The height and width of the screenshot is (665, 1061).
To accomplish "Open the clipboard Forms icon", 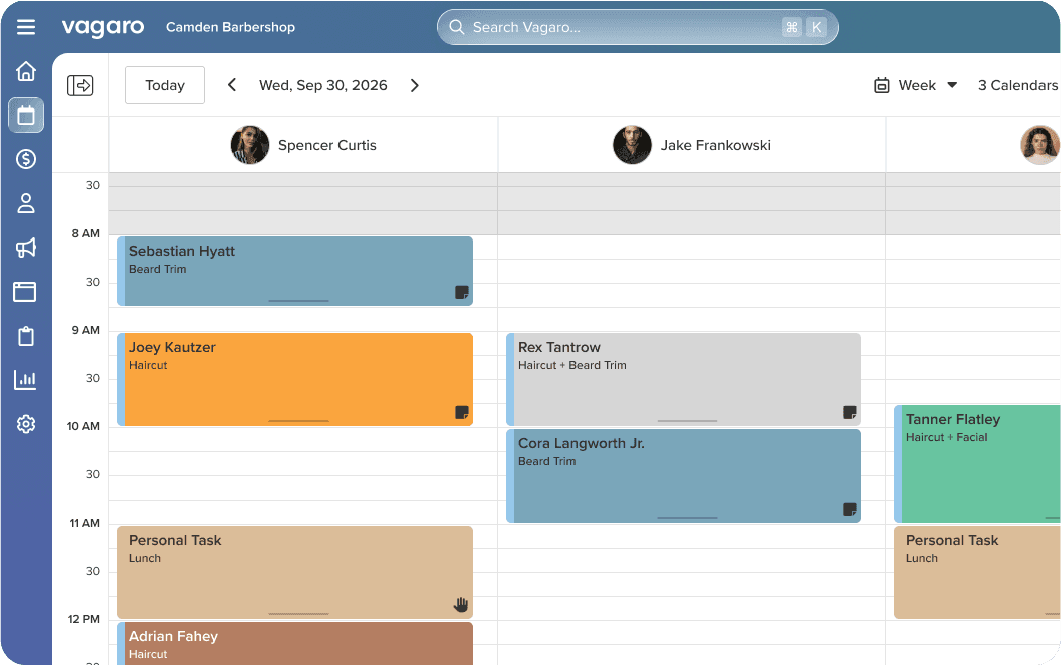I will (x=26, y=335).
